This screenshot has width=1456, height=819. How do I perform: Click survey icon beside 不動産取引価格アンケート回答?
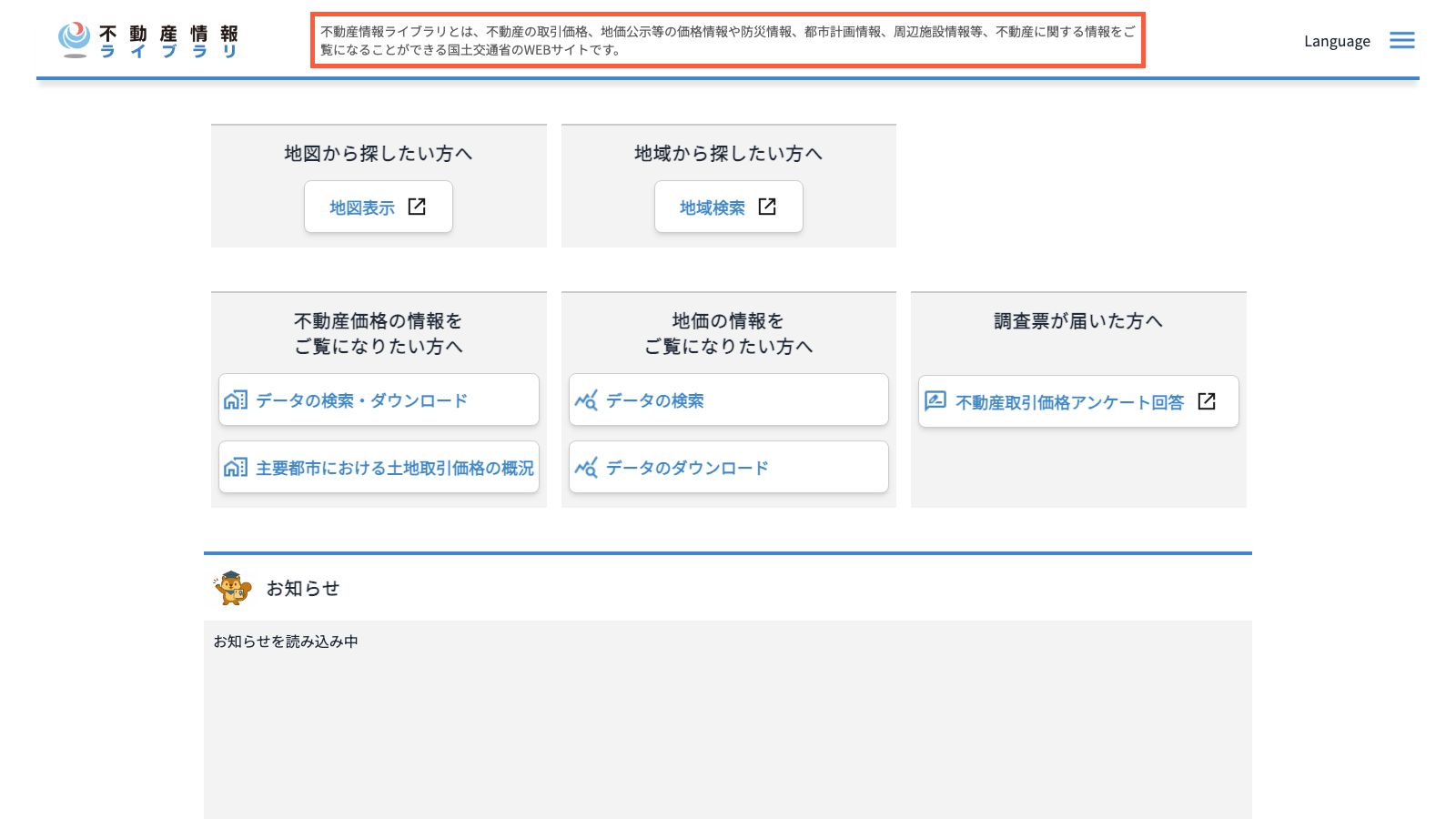pos(935,401)
